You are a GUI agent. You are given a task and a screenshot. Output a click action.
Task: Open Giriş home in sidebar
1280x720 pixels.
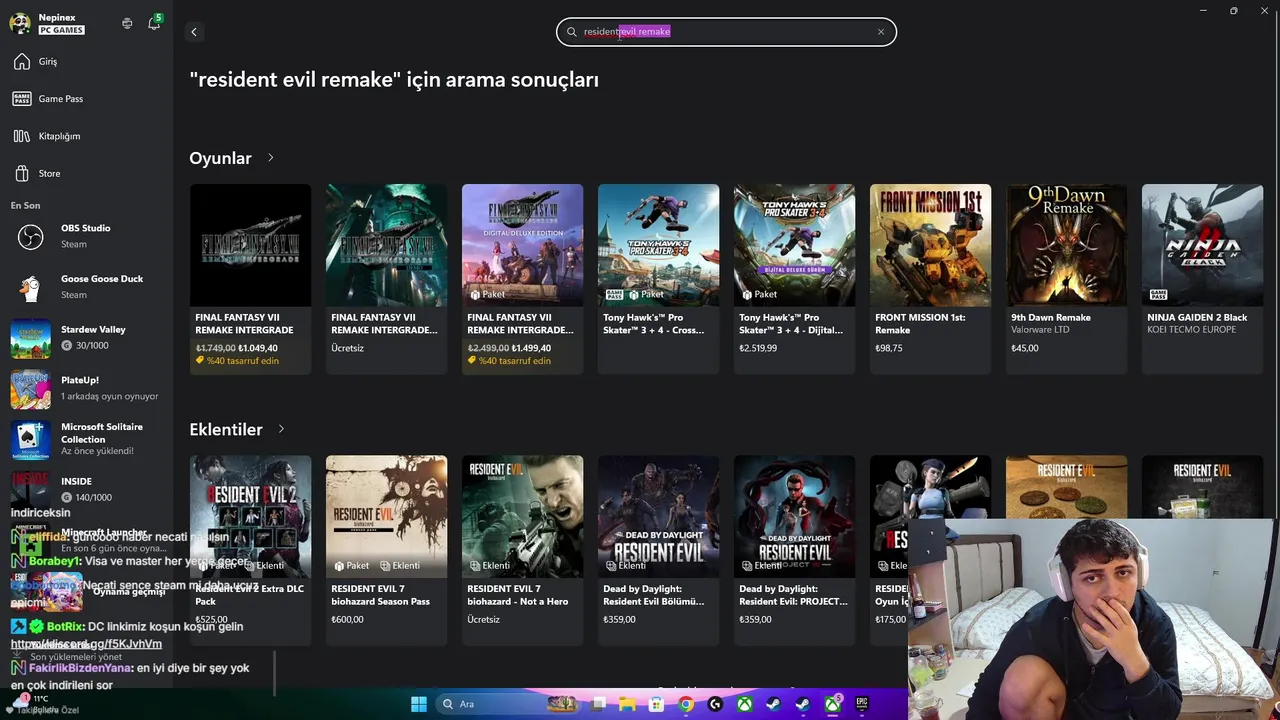click(86, 62)
